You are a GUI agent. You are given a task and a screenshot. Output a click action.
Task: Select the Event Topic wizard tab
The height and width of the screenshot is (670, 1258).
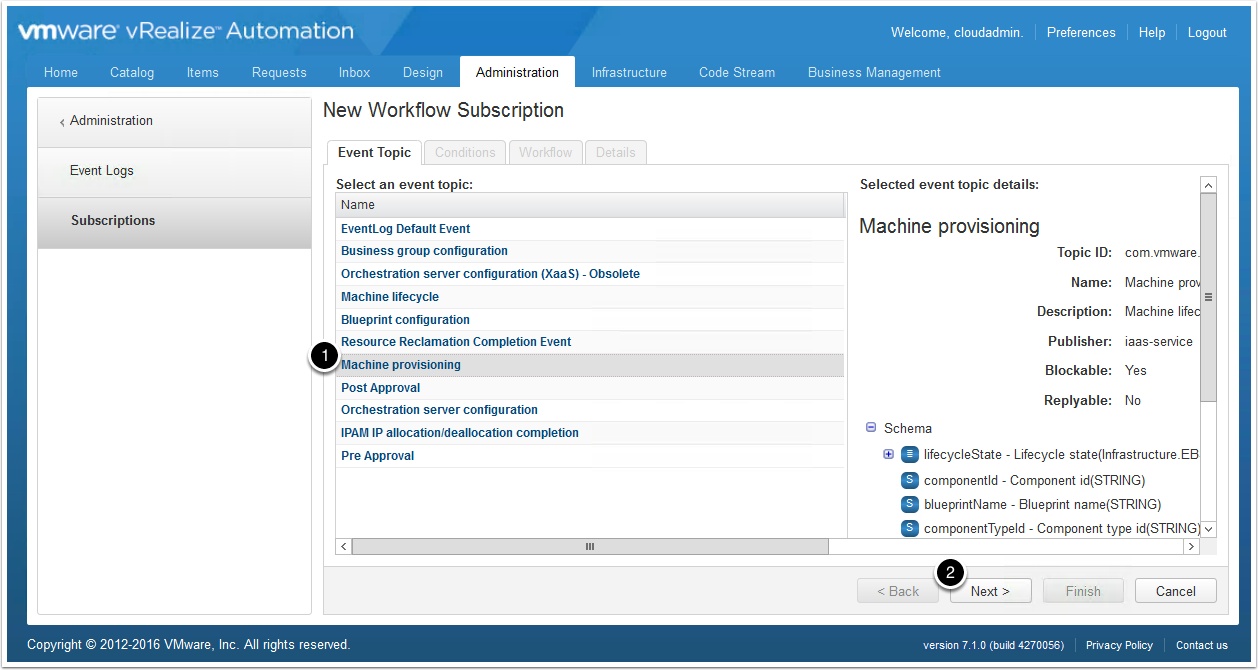[374, 152]
